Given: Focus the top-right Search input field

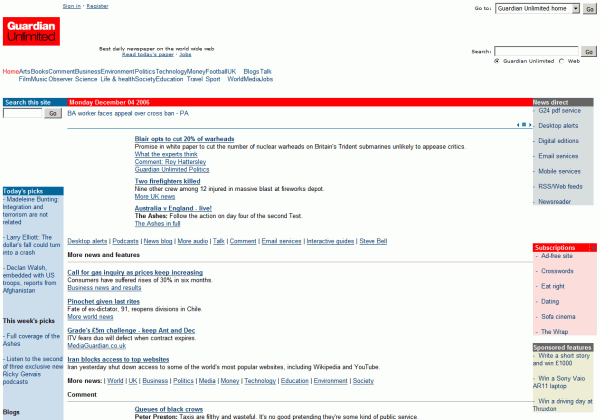Looking at the screenshot, I should click(x=536, y=51).
